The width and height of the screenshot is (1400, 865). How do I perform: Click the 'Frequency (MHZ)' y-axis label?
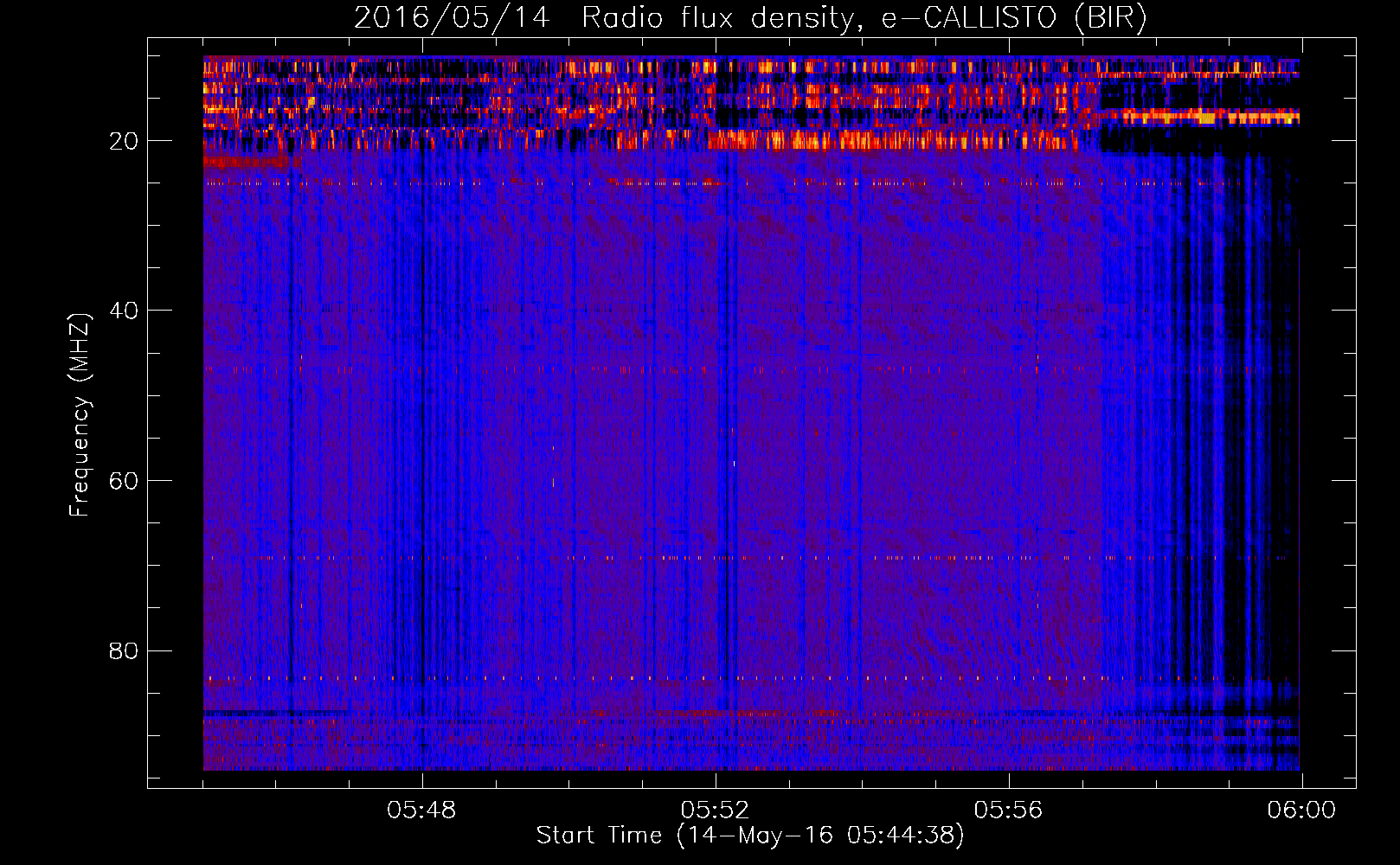pyautogui.click(x=80, y=415)
